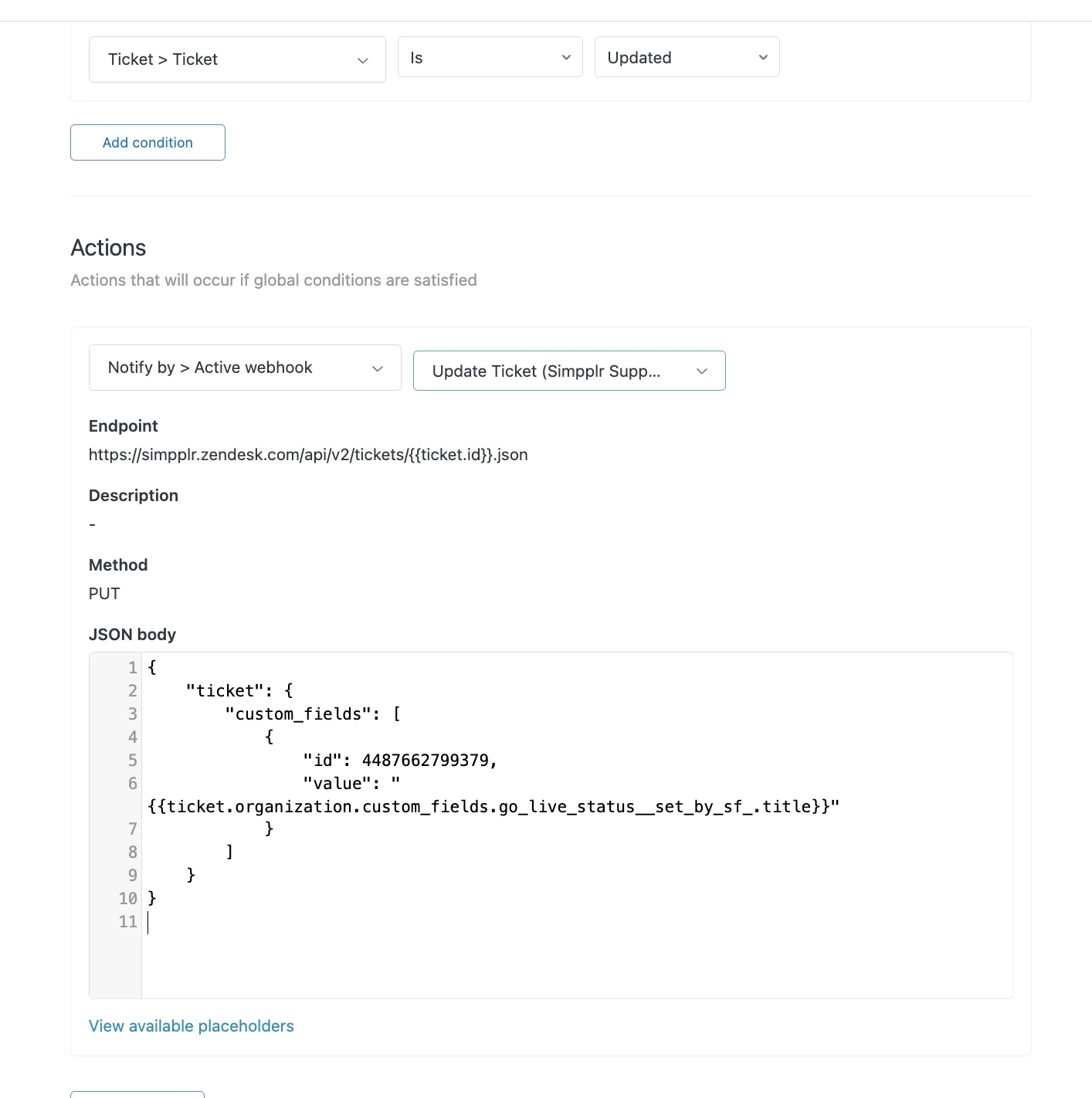Open the View available placeholders link
The width and height of the screenshot is (1092, 1098).
192,1026
